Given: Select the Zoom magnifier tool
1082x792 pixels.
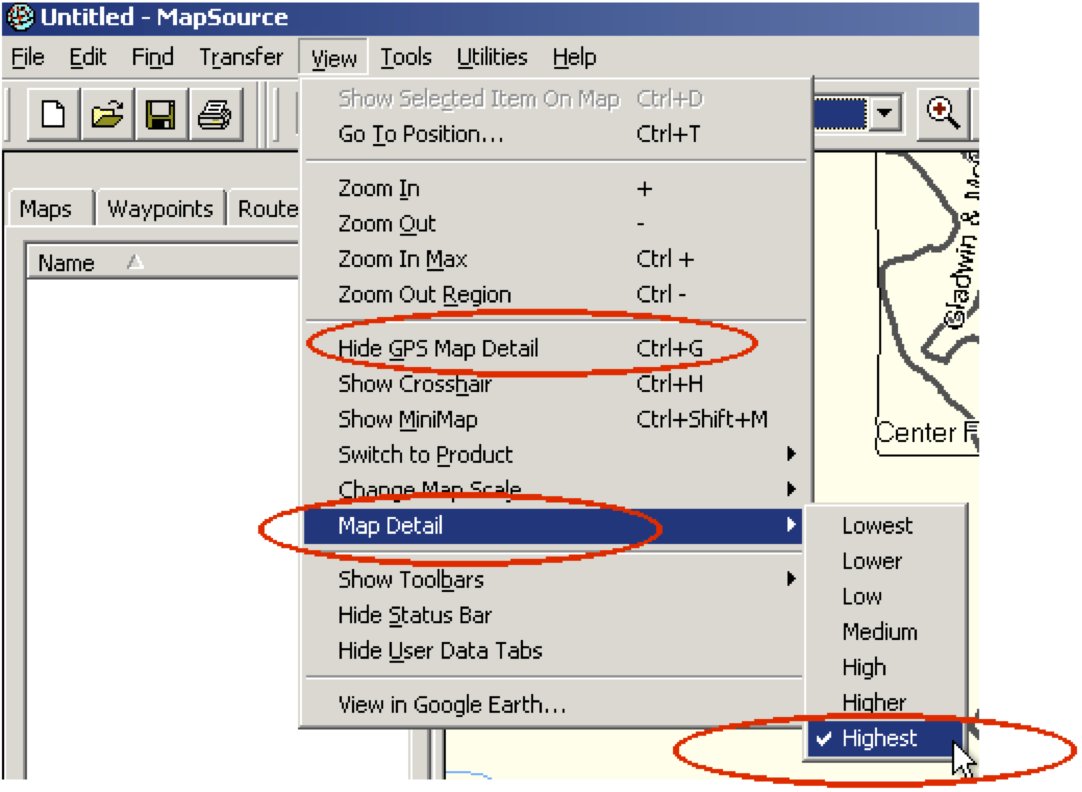Looking at the screenshot, I should [943, 113].
